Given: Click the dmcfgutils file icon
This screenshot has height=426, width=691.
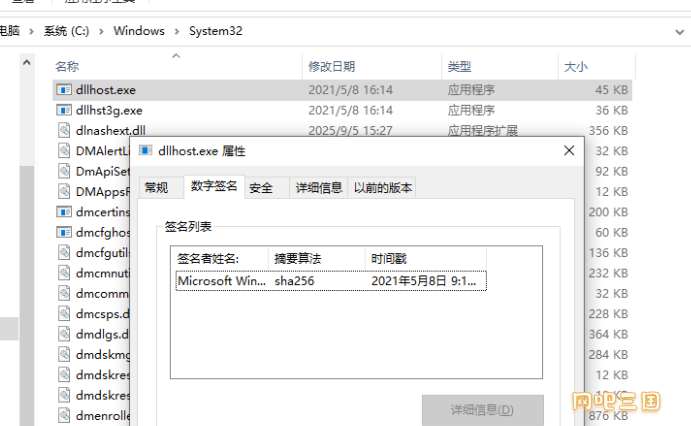Looking at the screenshot, I should click(64, 252).
